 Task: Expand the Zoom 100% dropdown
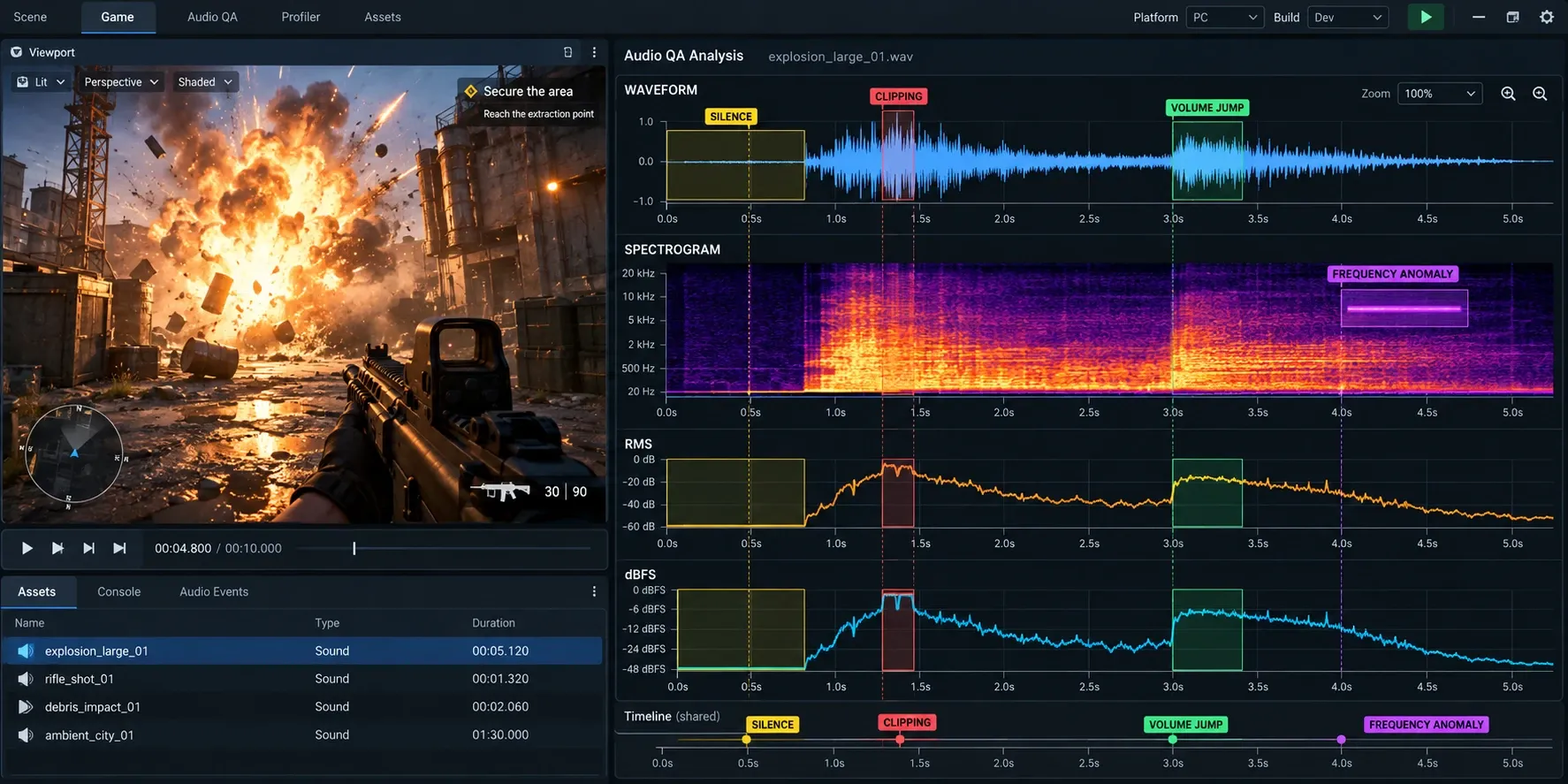[x=1441, y=94]
